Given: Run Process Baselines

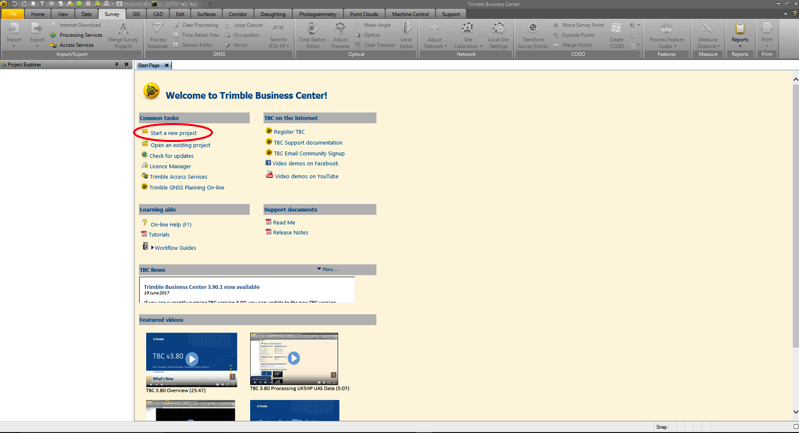Looking at the screenshot, I should 157,35.
